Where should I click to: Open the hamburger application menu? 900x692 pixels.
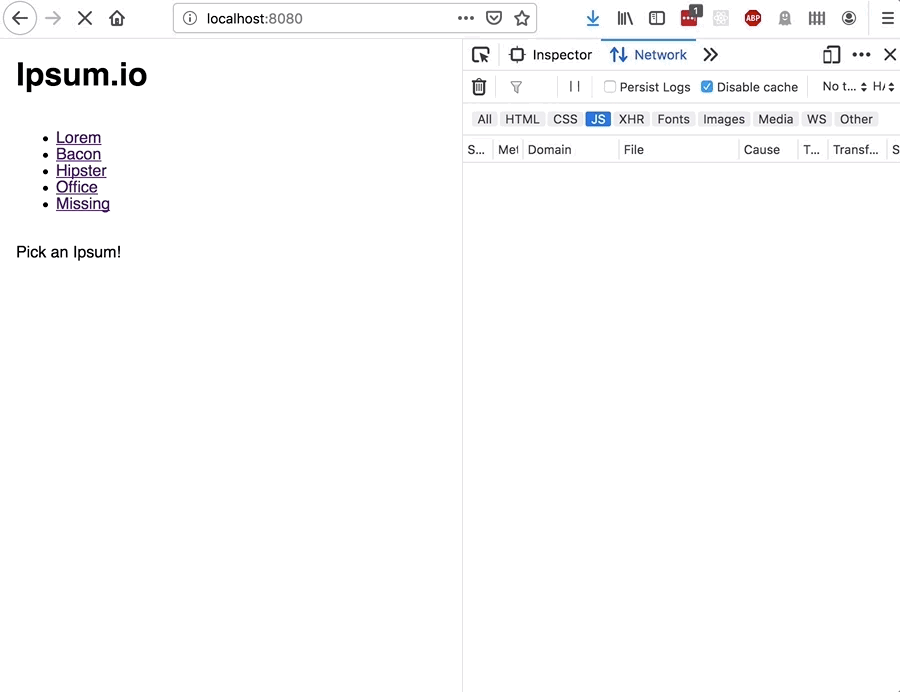[x=887, y=18]
